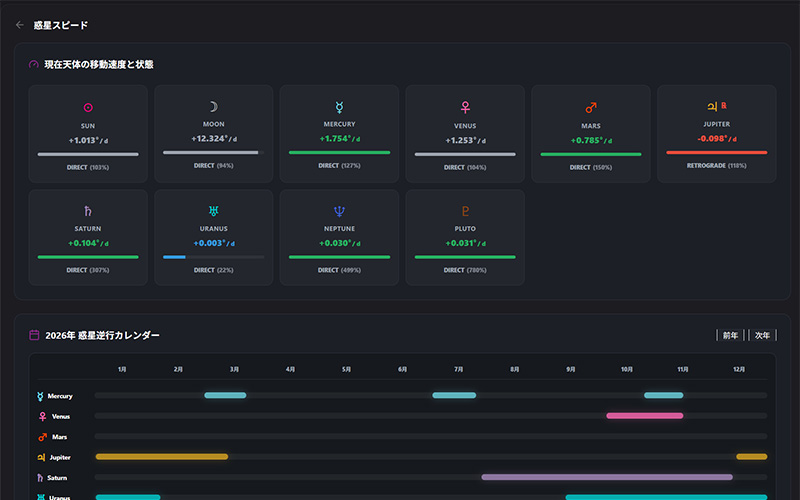Click the Uranus symbol in speed card
800x500 pixels.
[x=213, y=211]
